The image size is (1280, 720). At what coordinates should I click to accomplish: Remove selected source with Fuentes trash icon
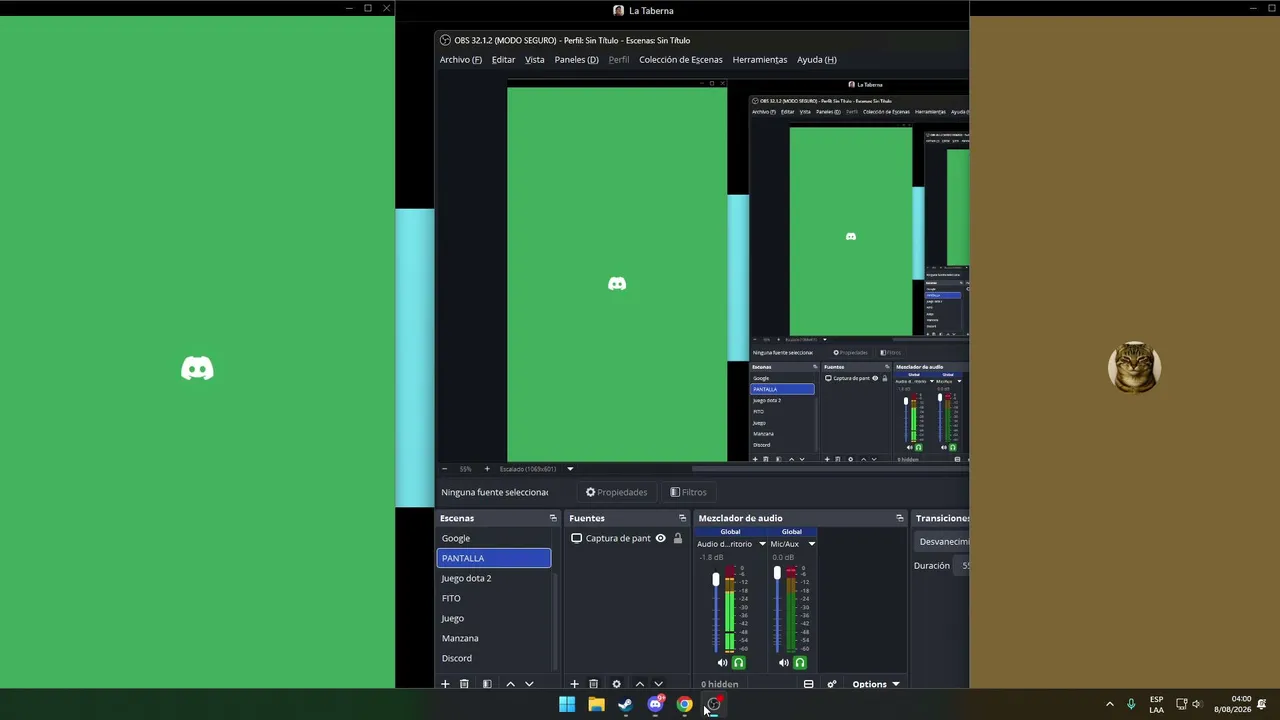(593, 684)
